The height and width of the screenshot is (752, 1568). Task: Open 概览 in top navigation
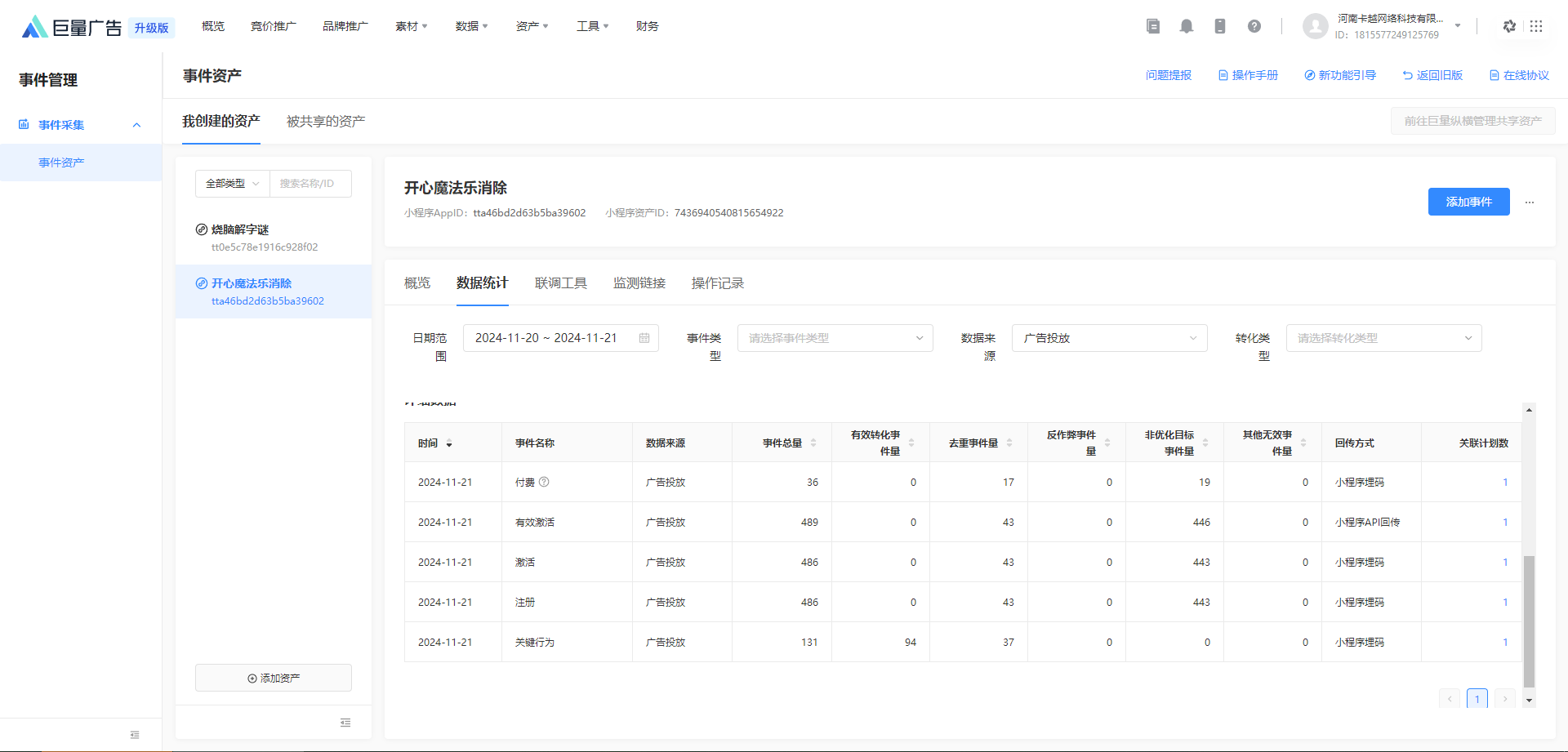[x=213, y=26]
